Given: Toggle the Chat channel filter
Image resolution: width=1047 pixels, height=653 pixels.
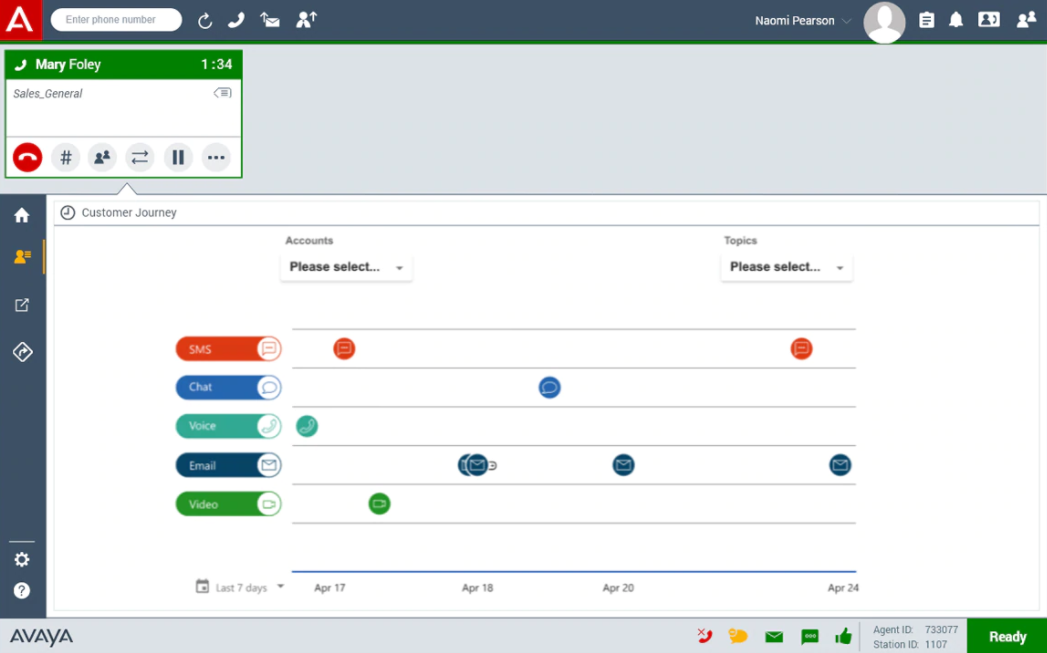Looking at the screenshot, I should pos(228,388).
